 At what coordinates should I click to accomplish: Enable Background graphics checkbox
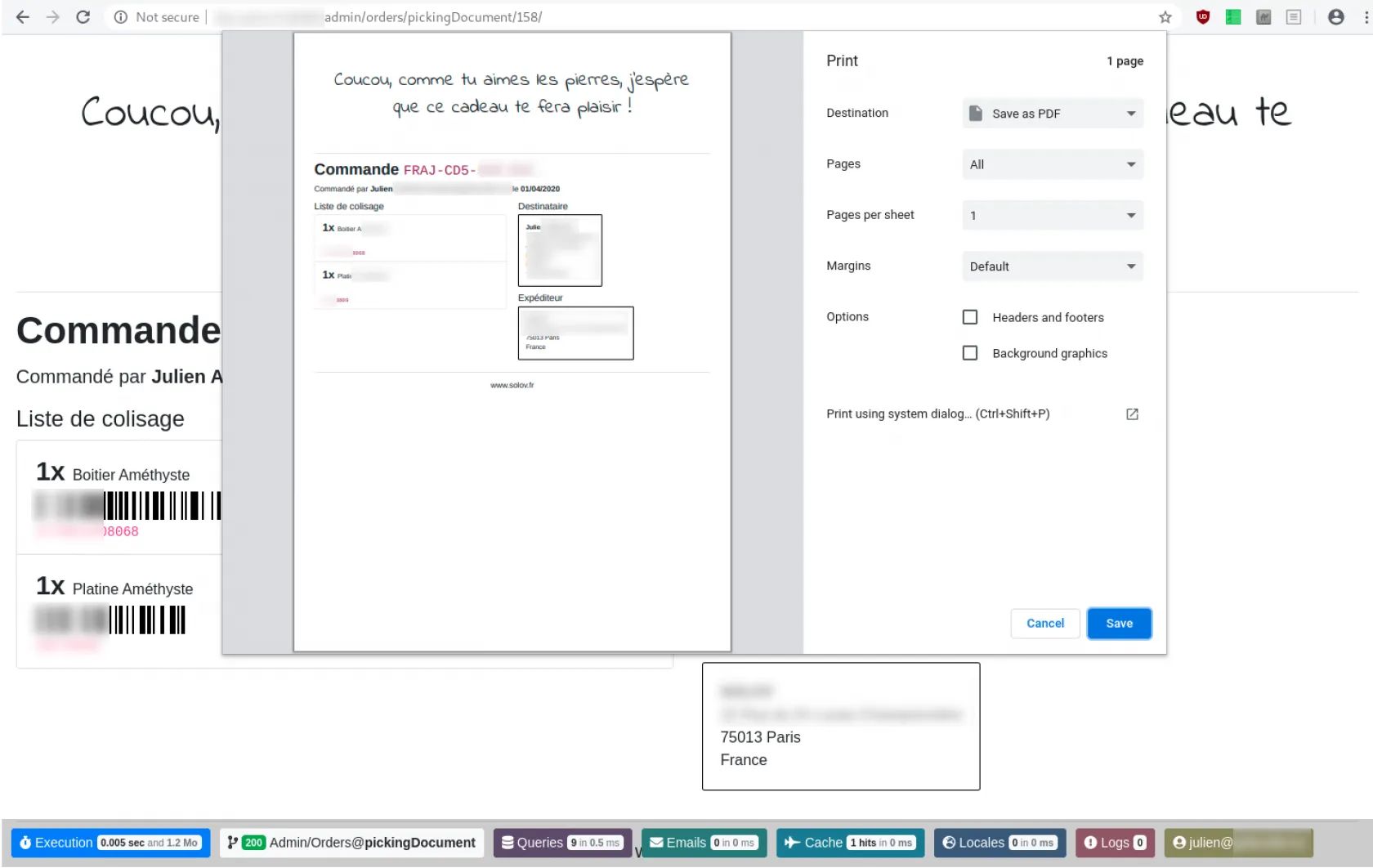[970, 353]
